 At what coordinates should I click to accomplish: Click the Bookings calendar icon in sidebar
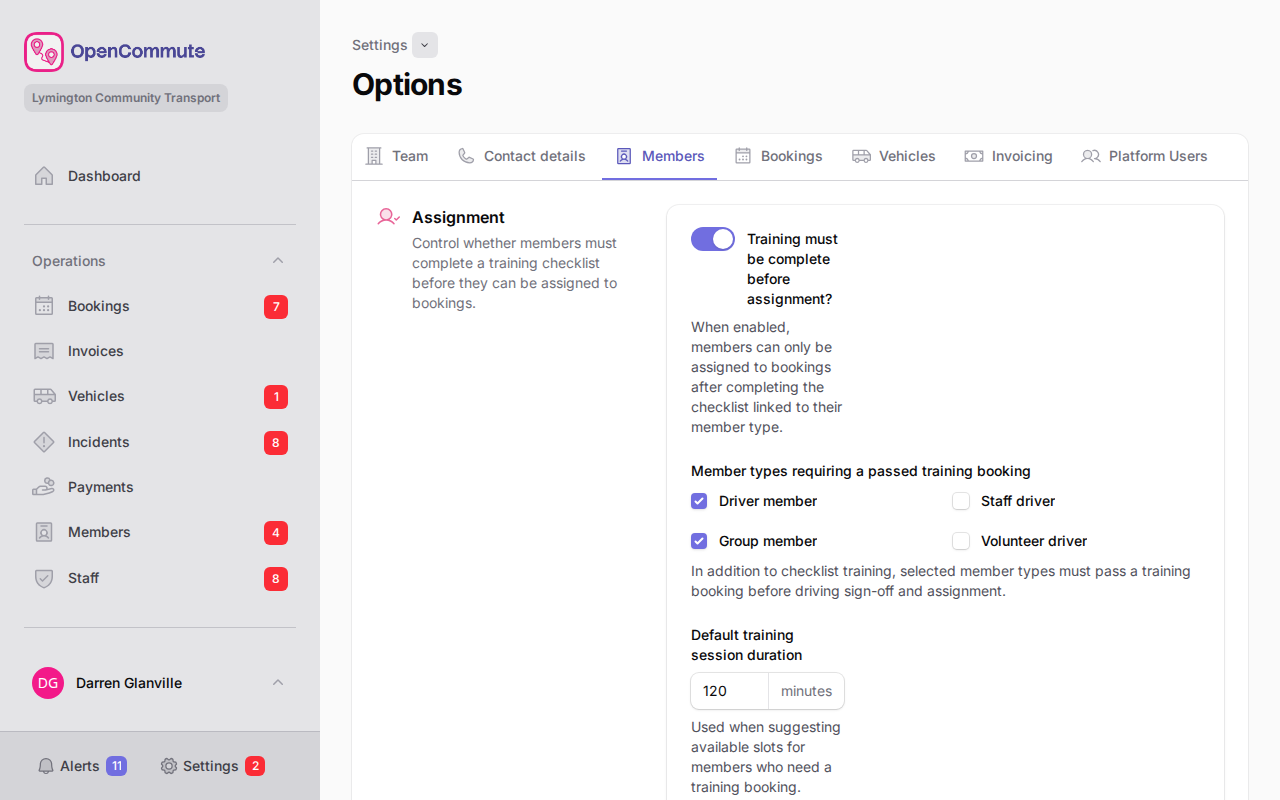coord(44,306)
